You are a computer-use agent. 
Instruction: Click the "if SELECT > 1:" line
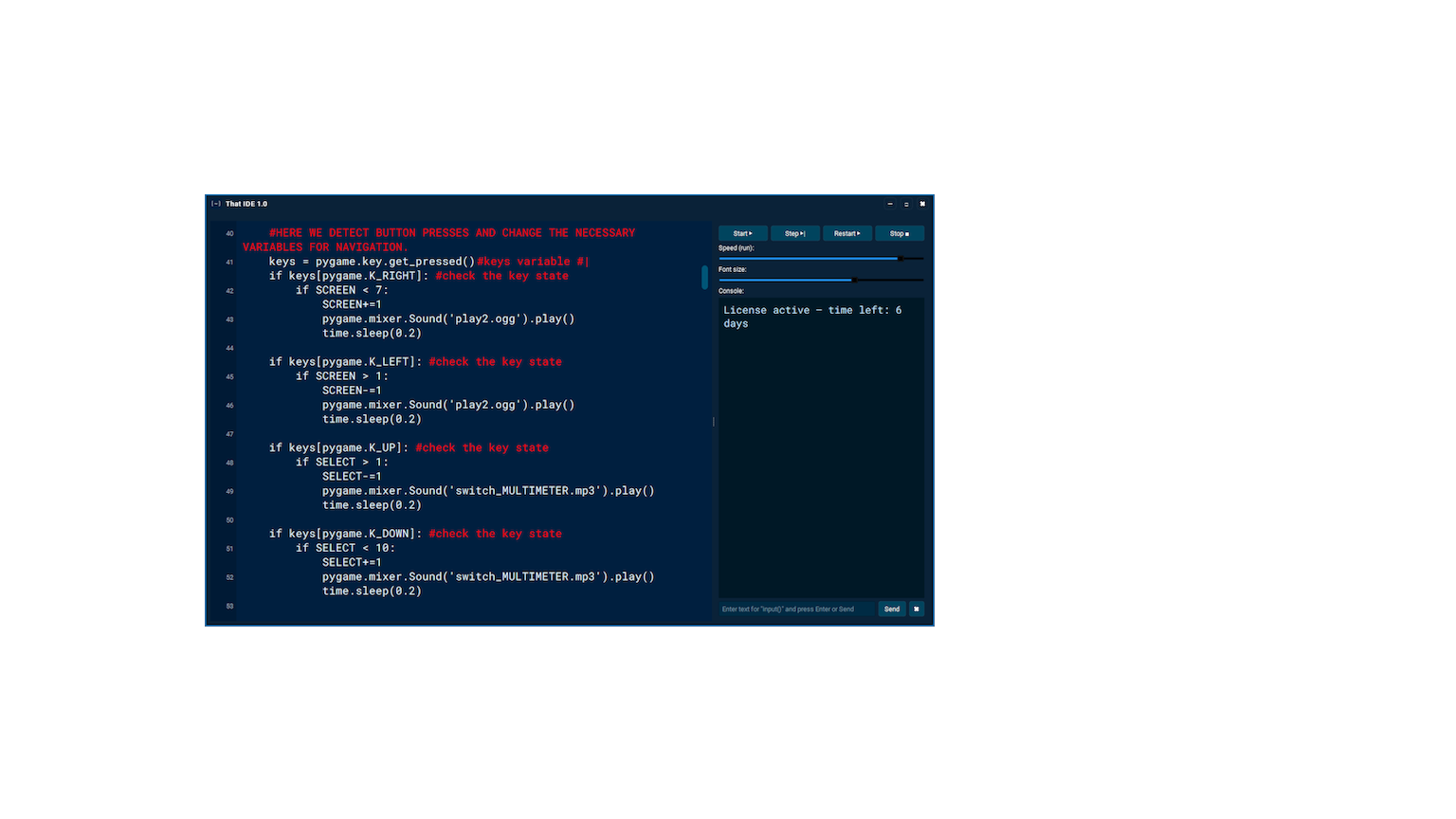point(342,462)
